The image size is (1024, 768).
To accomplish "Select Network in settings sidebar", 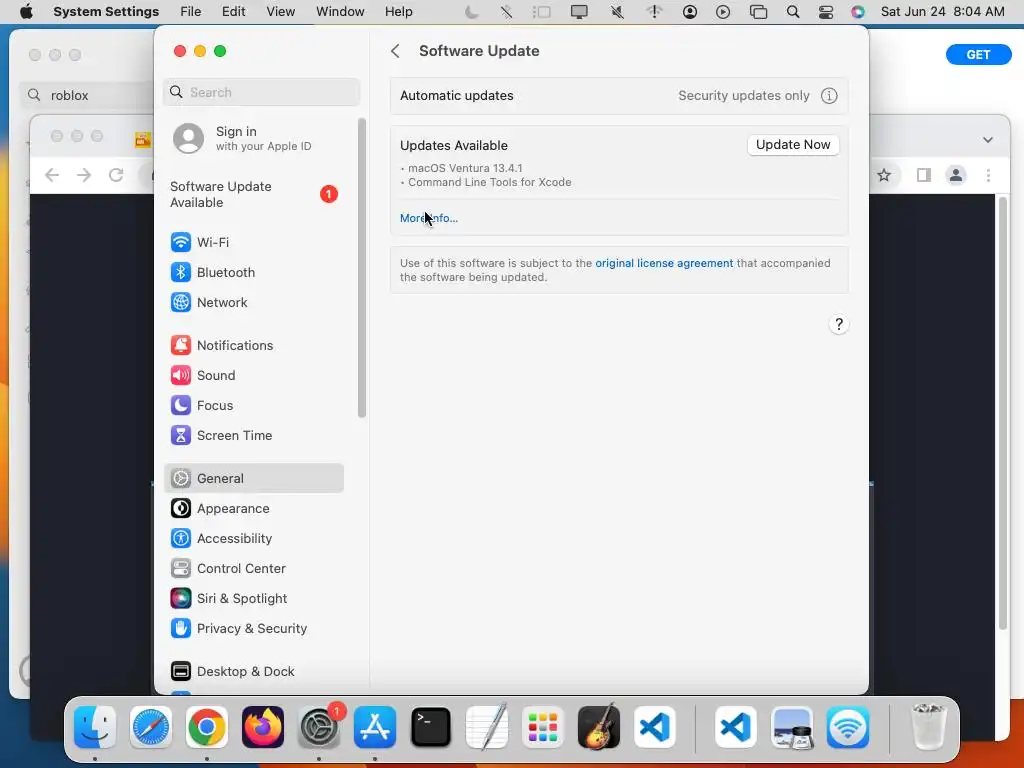I will pos(253,302).
